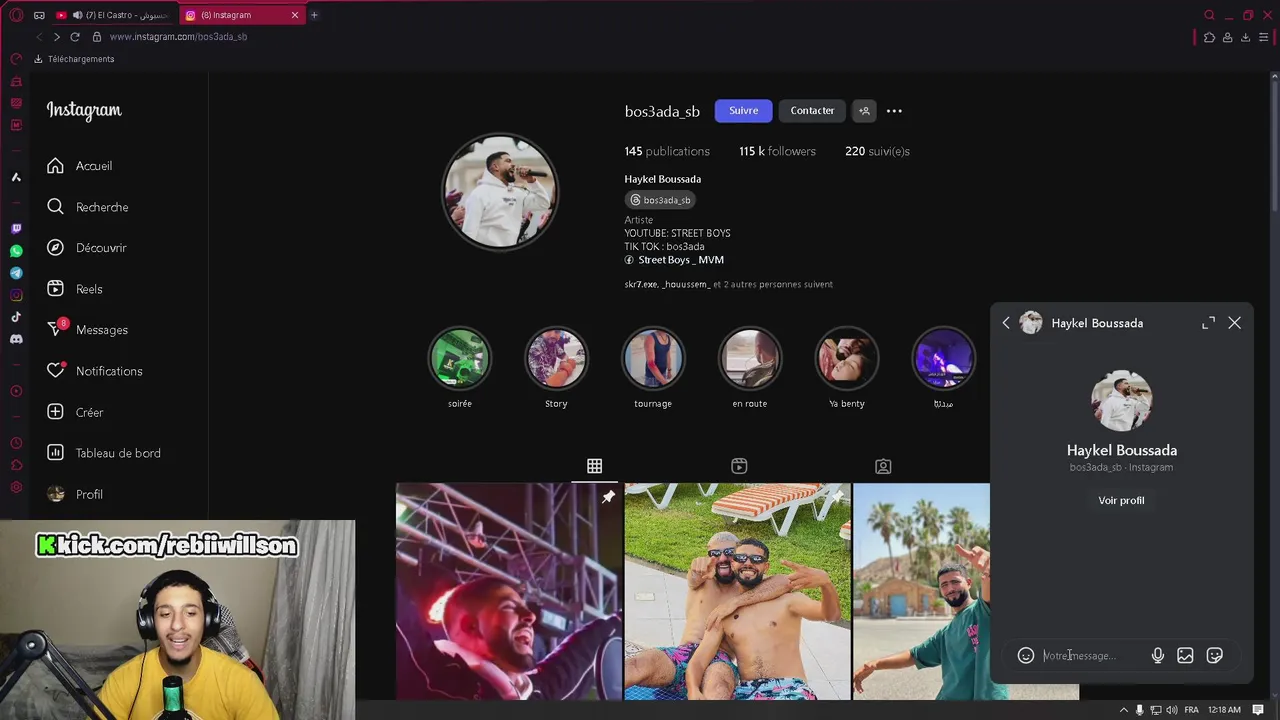Open emoji picker in message box
1280x720 pixels.
pos(1026,656)
